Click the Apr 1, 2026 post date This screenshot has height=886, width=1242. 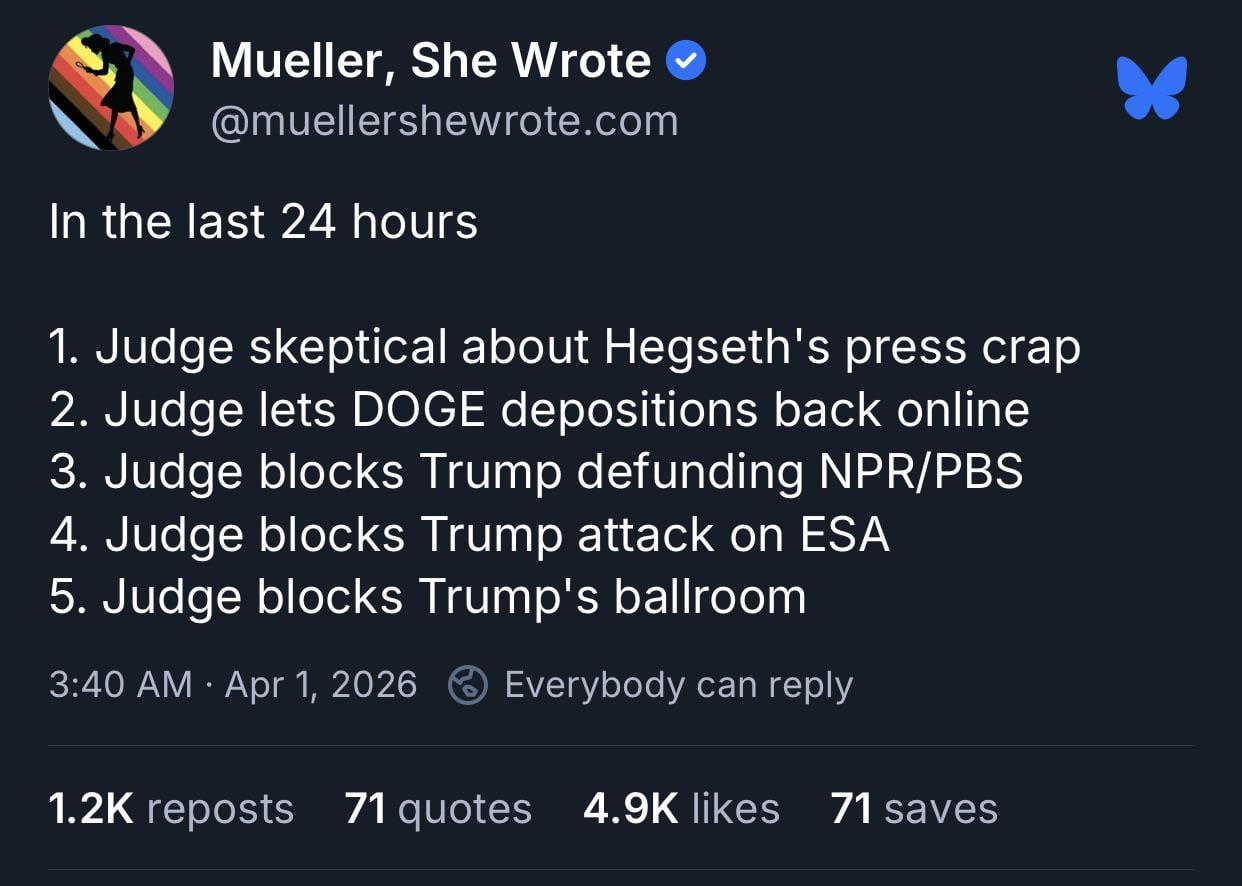(320, 685)
